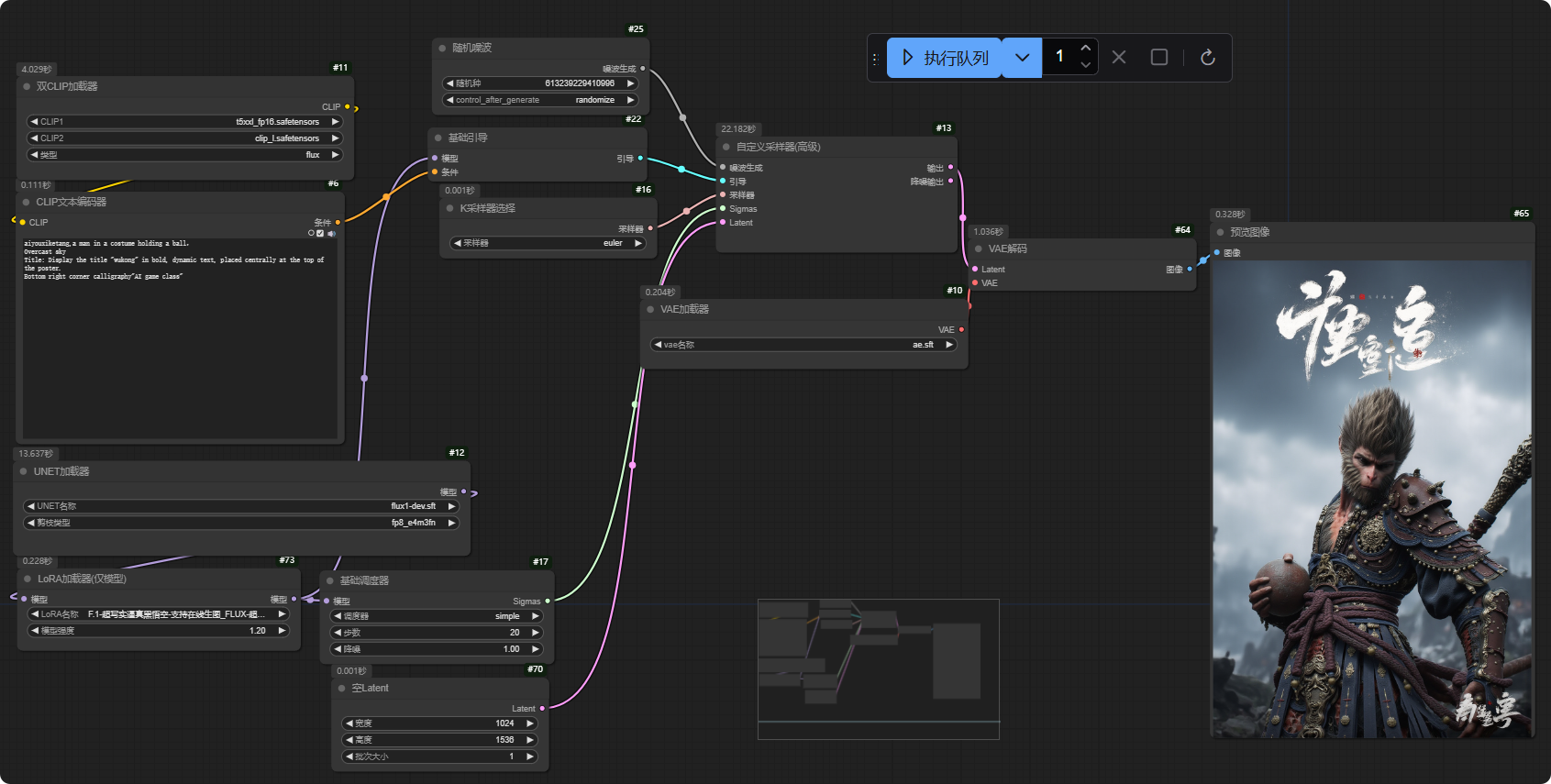Viewport: 1551px width, 784px height.
Task: Click the batch count number field
Action: click(x=1060, y=57)
